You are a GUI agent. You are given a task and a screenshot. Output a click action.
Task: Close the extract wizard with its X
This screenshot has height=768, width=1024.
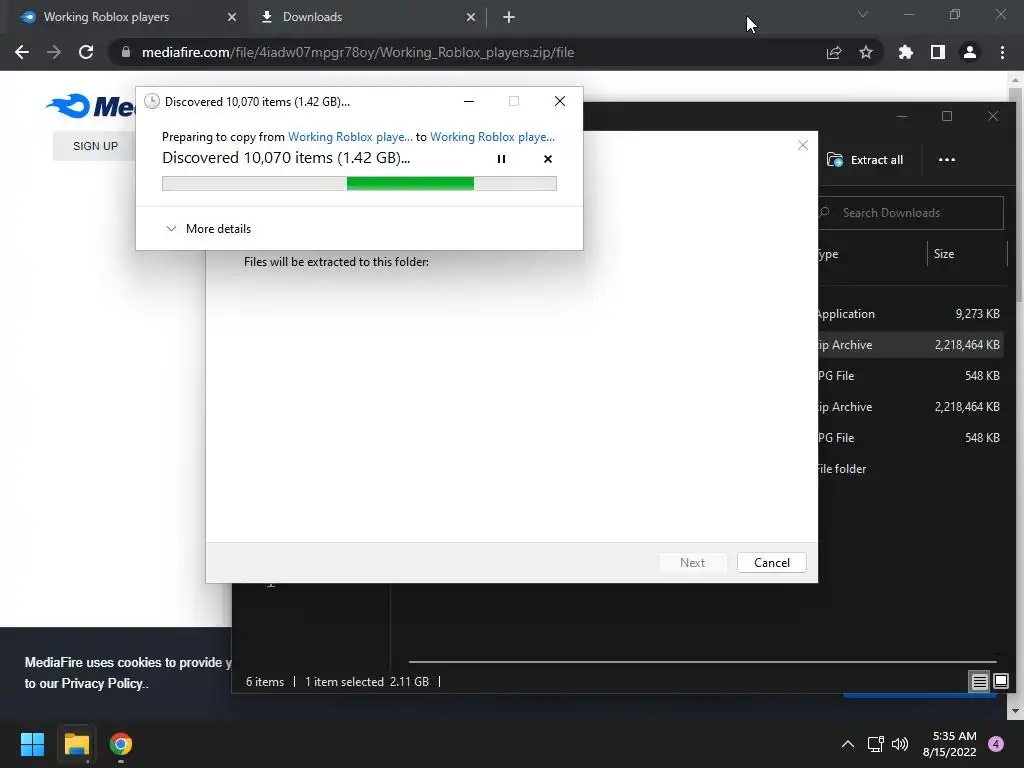(x=803, y=145)
